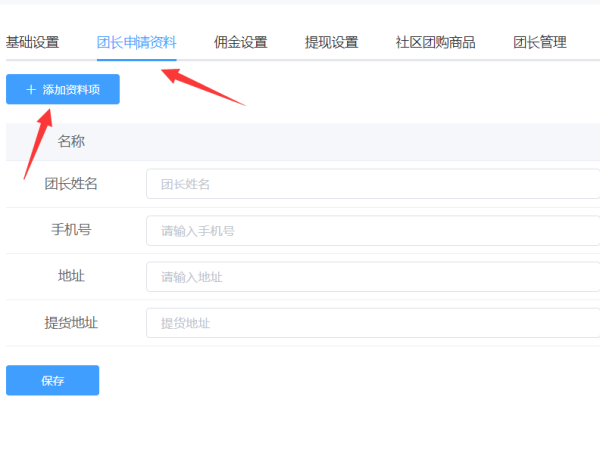Click the 手机号 row label

[71, 230]
